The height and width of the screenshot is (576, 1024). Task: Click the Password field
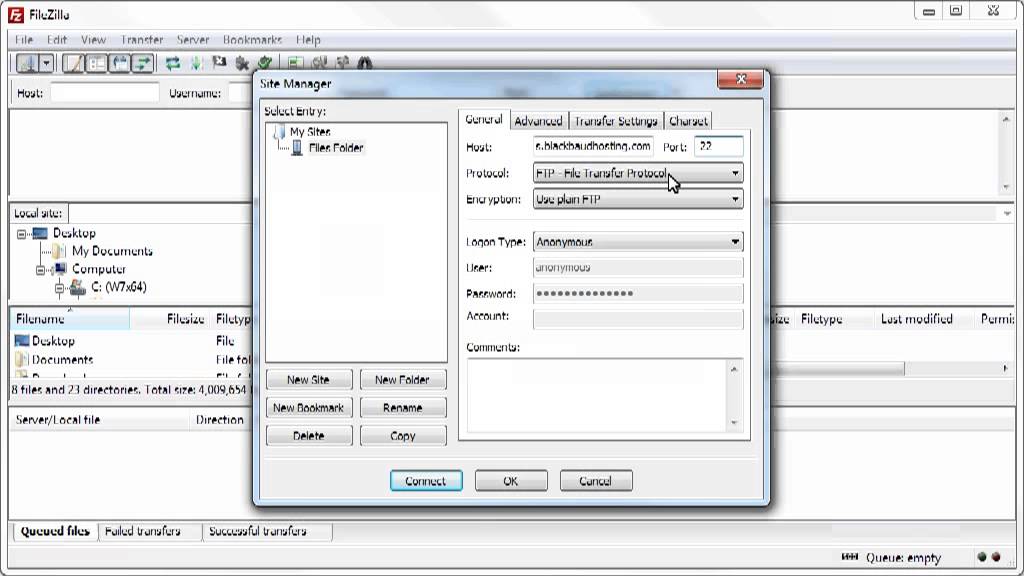[638, 293]
